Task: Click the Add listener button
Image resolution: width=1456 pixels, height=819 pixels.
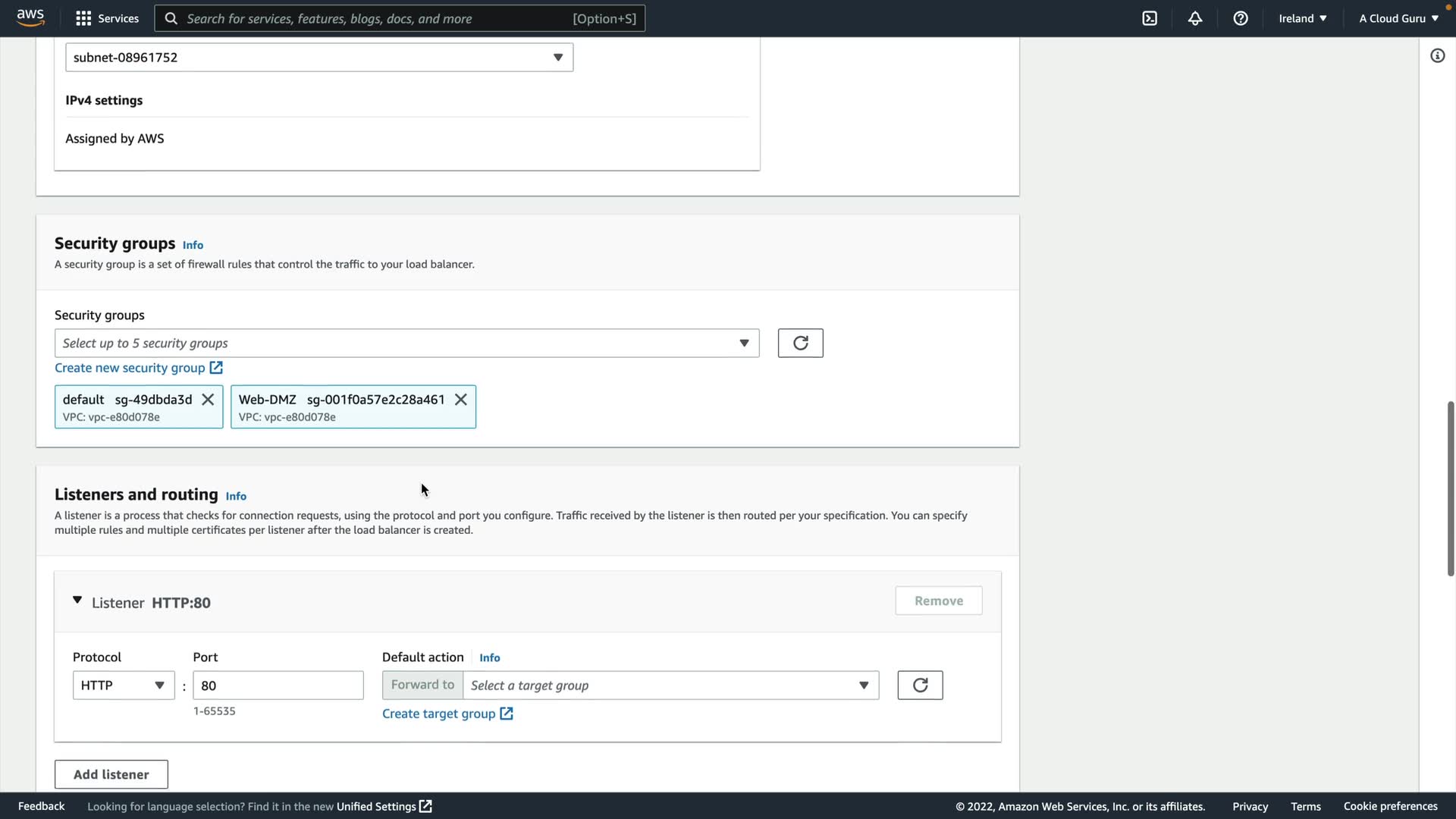Action: tap(111, 774)
